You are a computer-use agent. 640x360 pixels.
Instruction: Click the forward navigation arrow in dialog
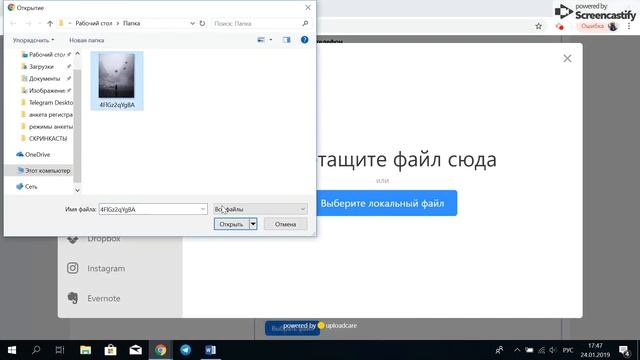click(28, 24)
